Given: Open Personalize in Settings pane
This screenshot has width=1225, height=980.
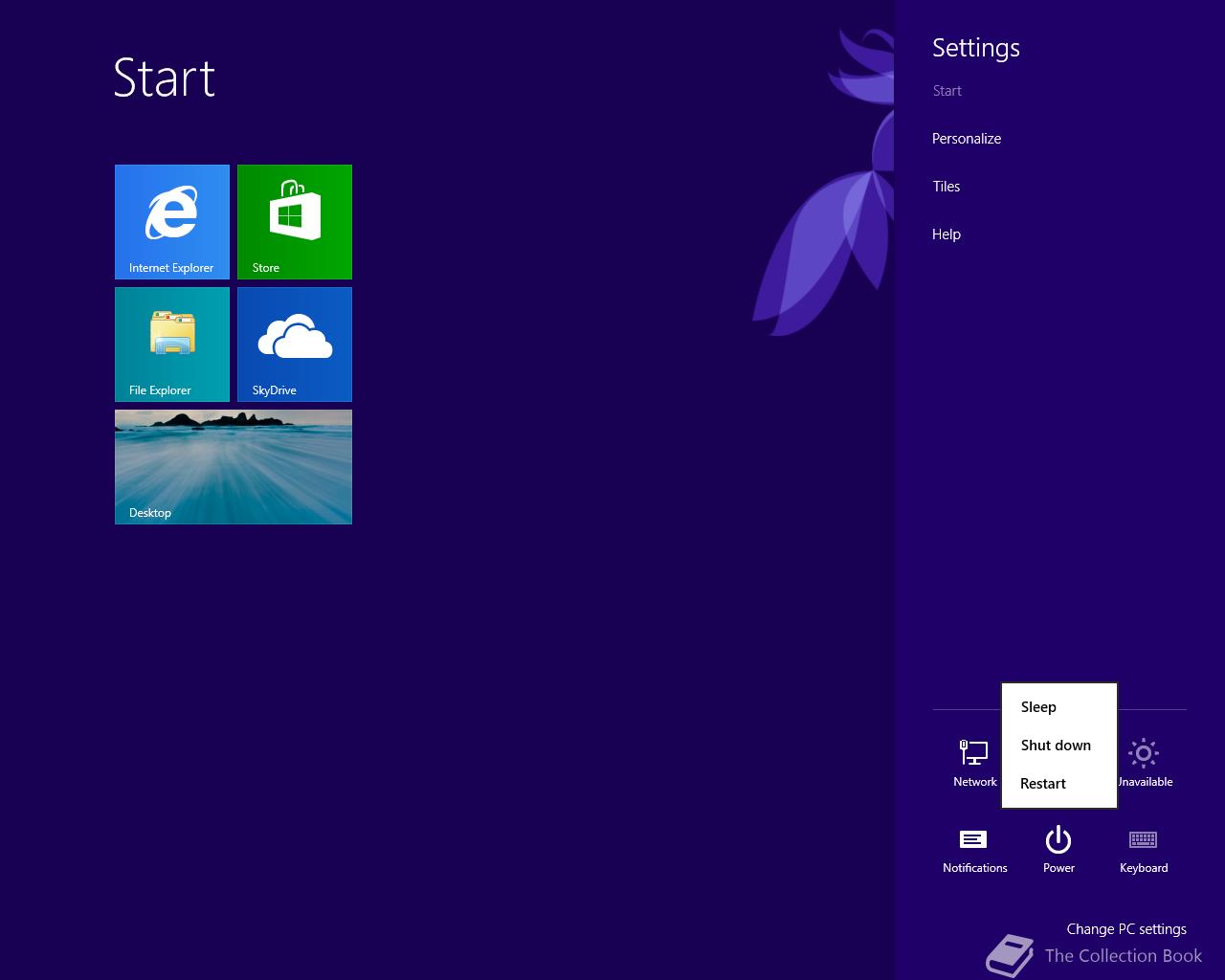Looking at the screenshot, I should (x=967, y=139).
